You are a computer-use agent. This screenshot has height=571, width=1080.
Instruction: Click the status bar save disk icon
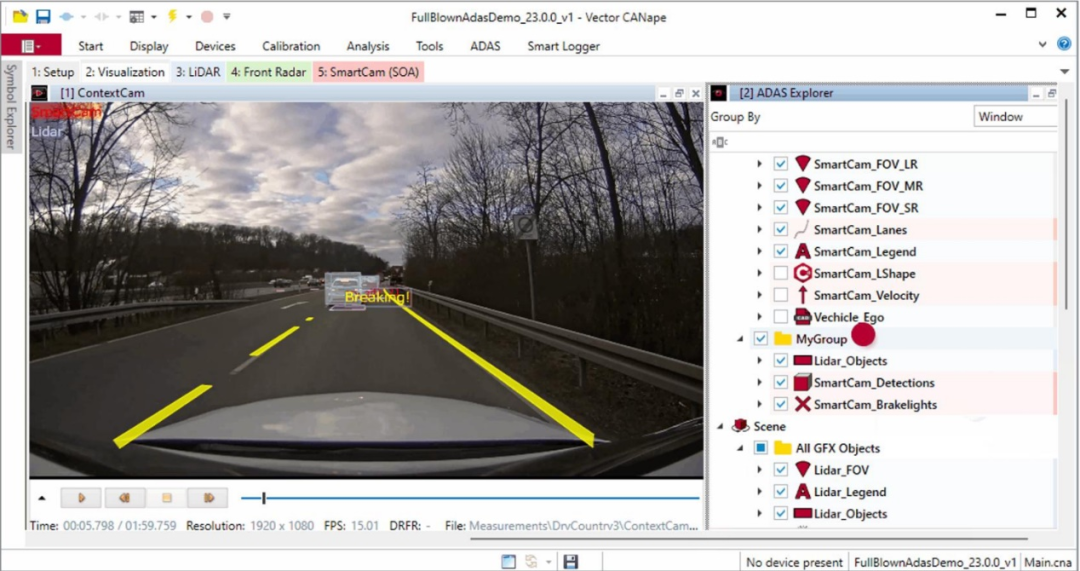tap(570, 562)
